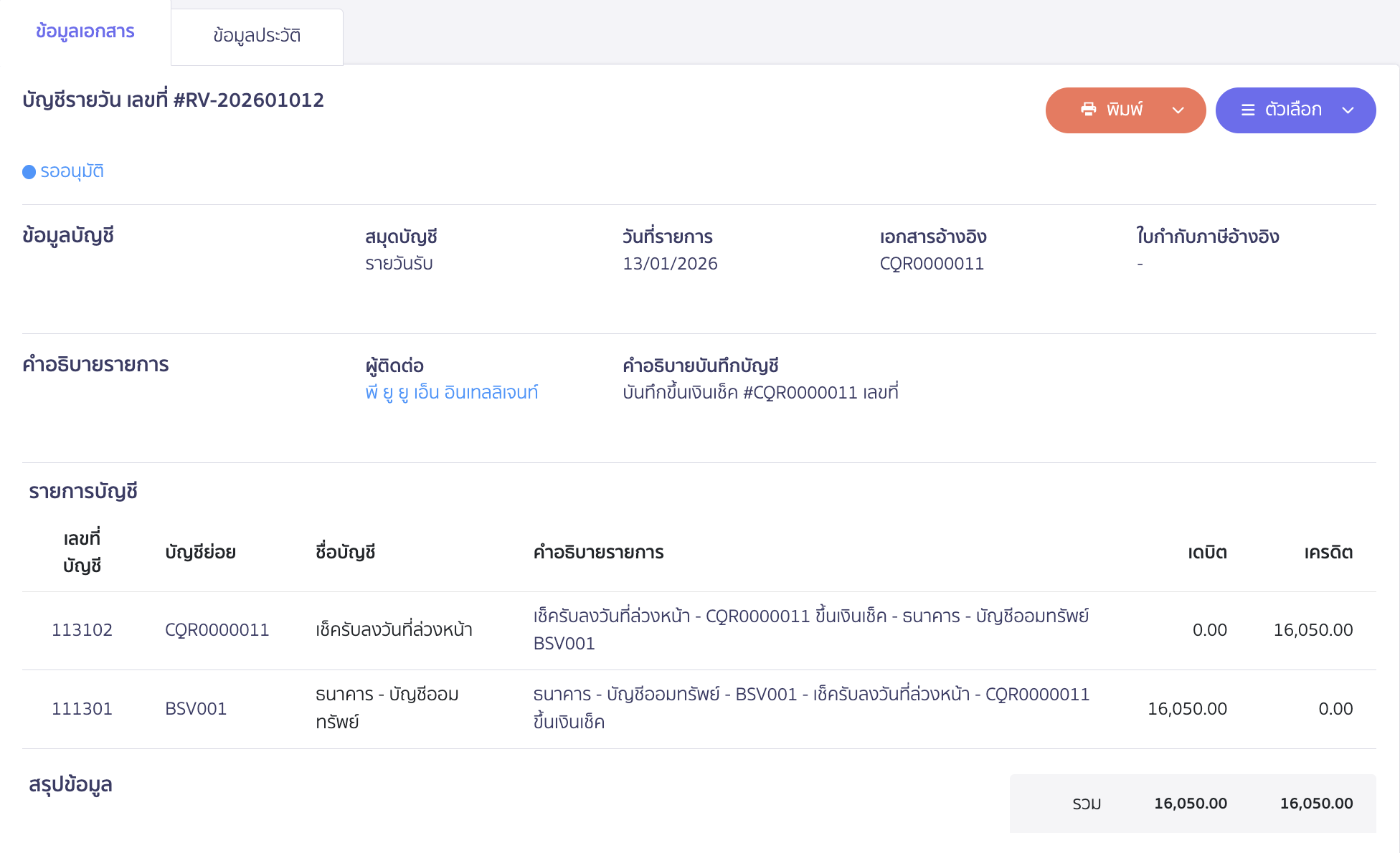Switch to the ข้อมูลประวัติ tab
This screenshot has height=853, width=1400.
[x=257, y=36]
